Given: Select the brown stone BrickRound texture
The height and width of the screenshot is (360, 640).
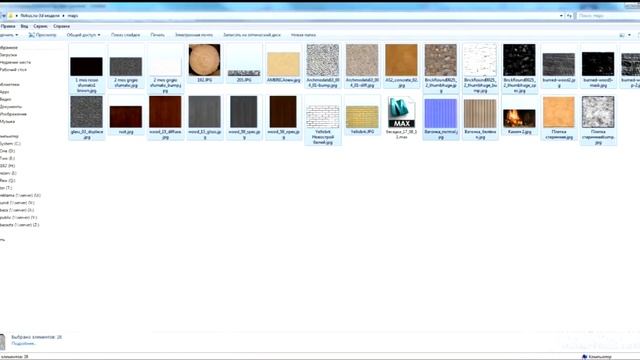Looking at the screenshot, I should (x=440, y=60).
